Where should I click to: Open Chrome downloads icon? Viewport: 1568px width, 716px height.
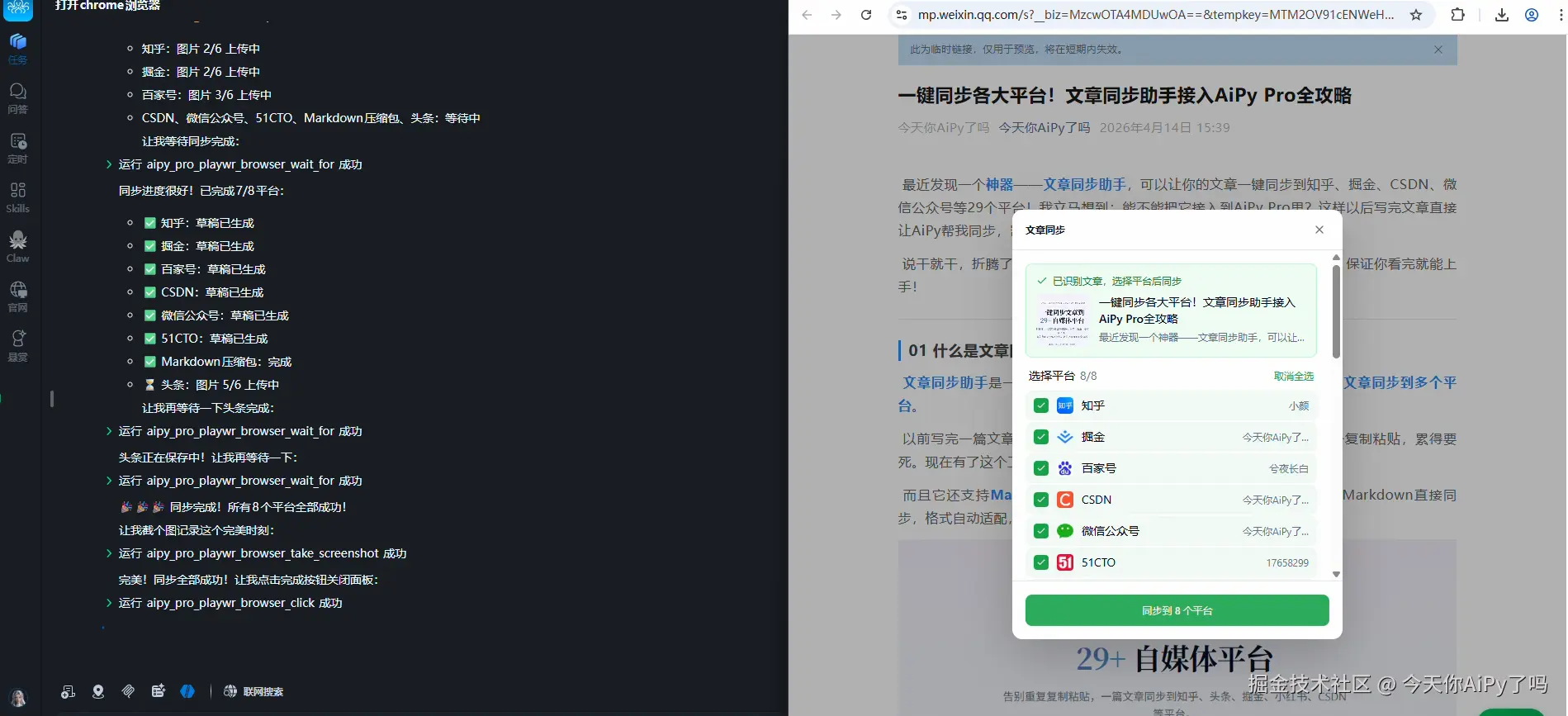coord(1502,15)
